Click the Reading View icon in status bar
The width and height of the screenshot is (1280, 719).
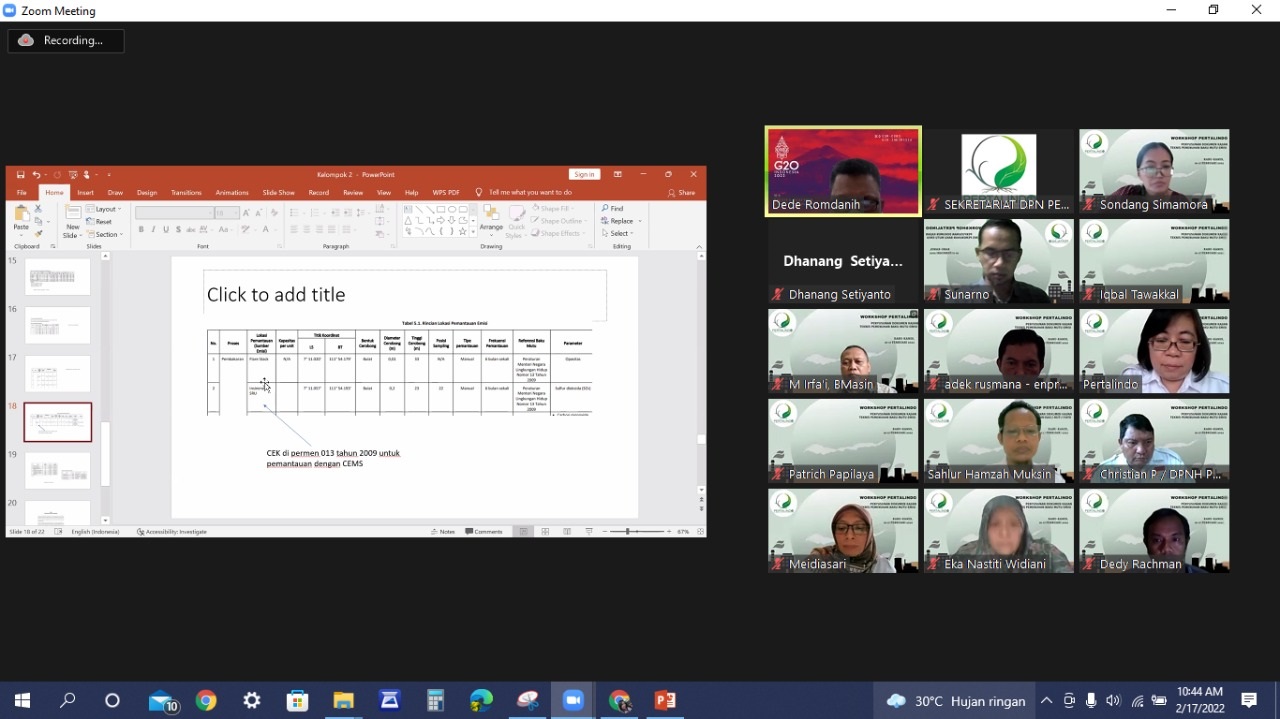(567, 532)
